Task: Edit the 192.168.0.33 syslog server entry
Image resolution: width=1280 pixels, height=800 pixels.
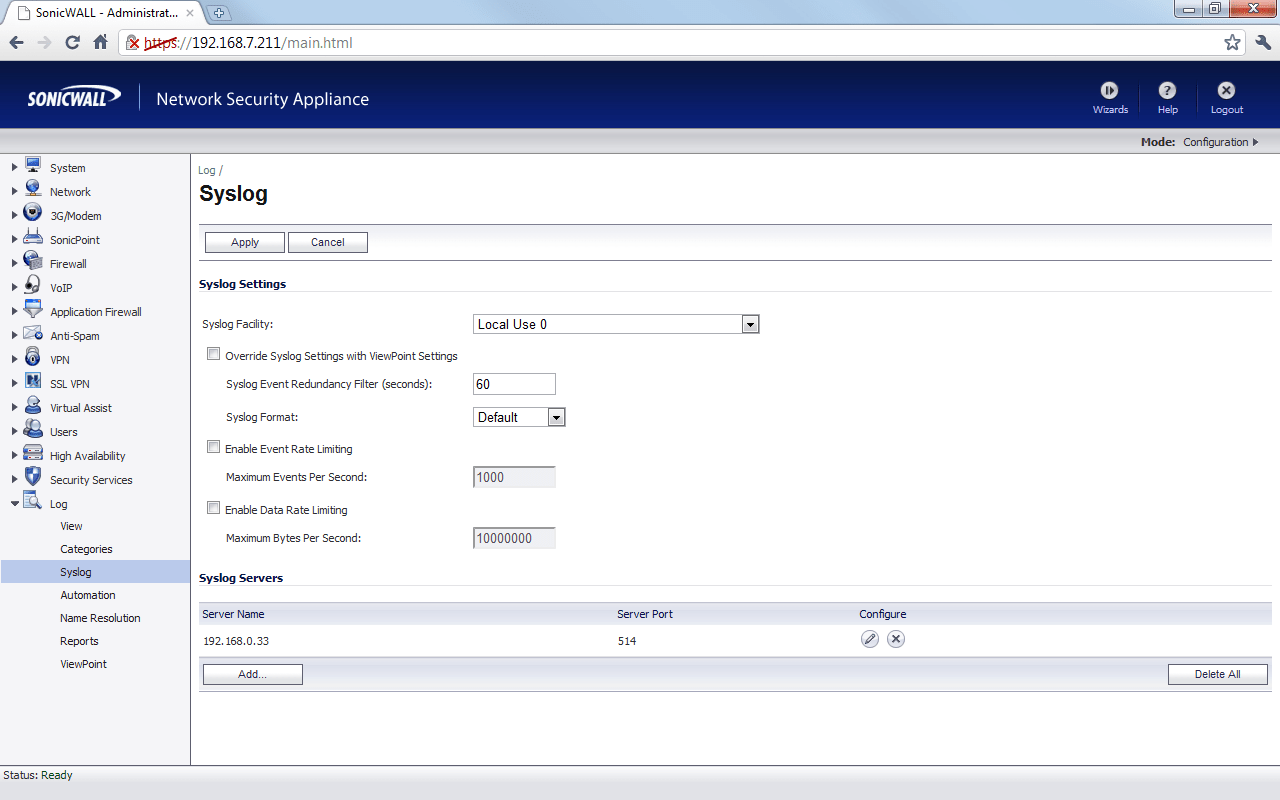Action: tap(869, 638)
